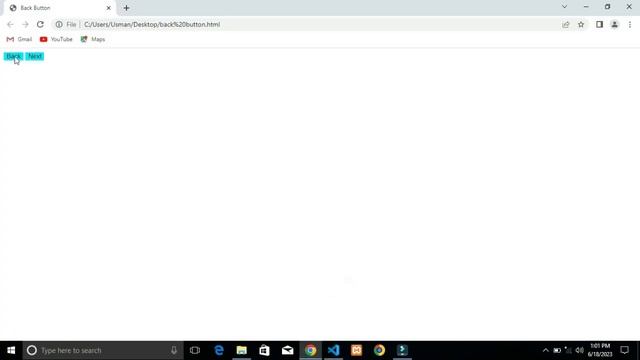Viewport: 640px width, 360px height.
Task: Open a new browser tab
Action: (x=126, y=8)
